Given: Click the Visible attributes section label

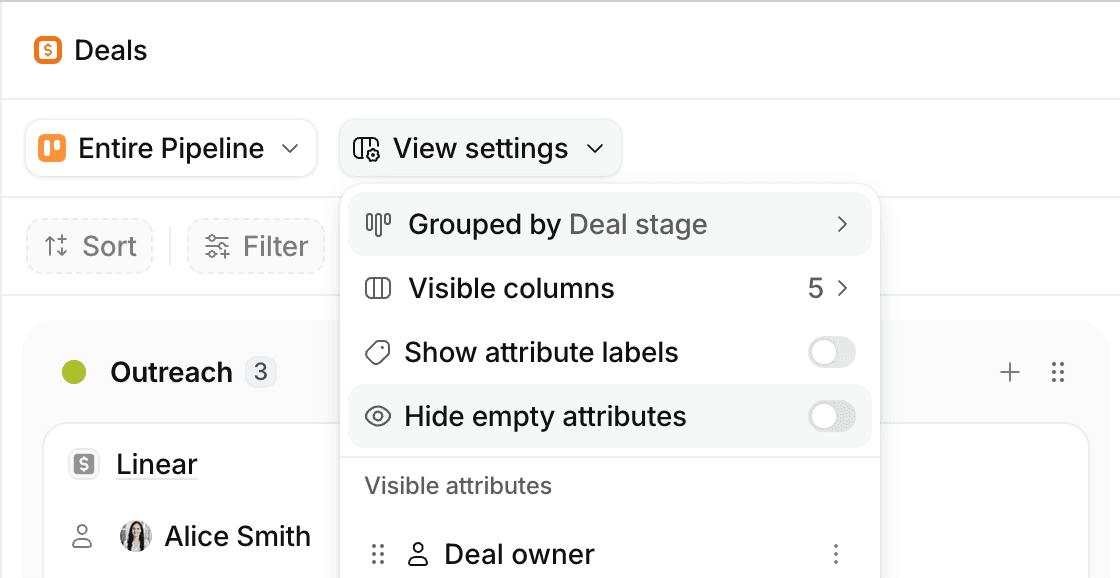Looking at the screenshot, I should click(458, 486).
